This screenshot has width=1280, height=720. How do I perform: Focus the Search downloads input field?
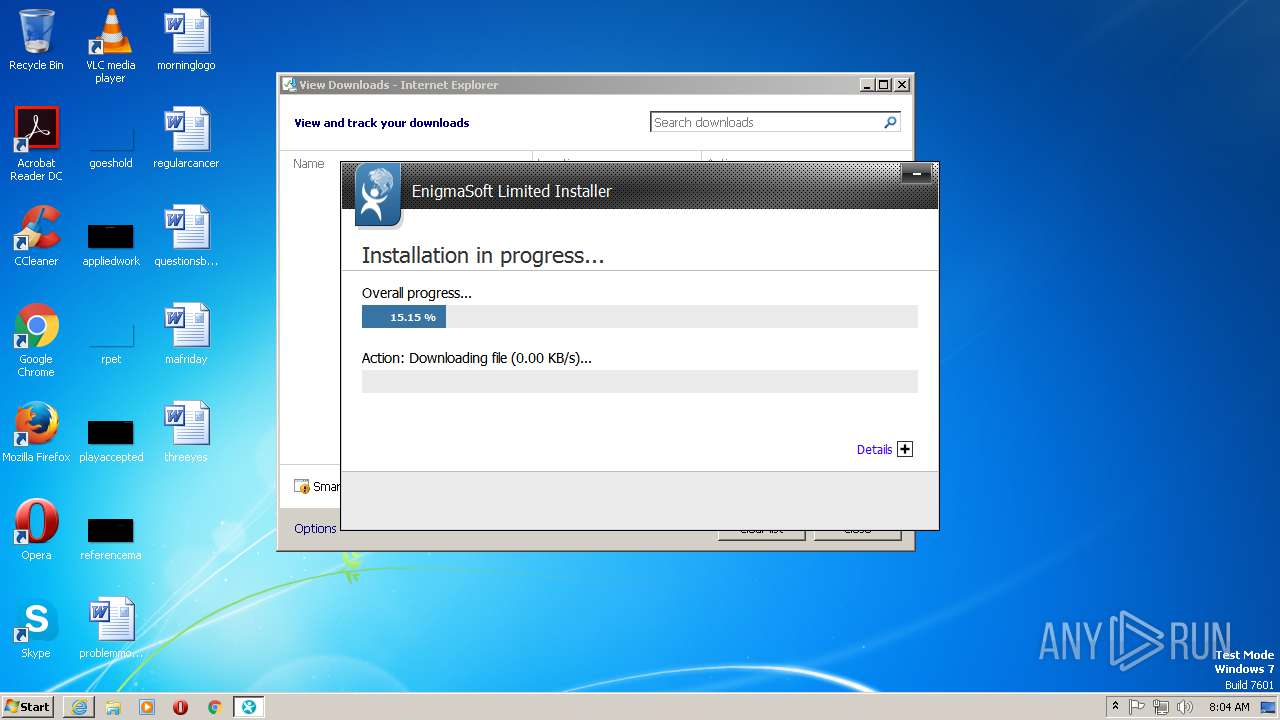765,122
